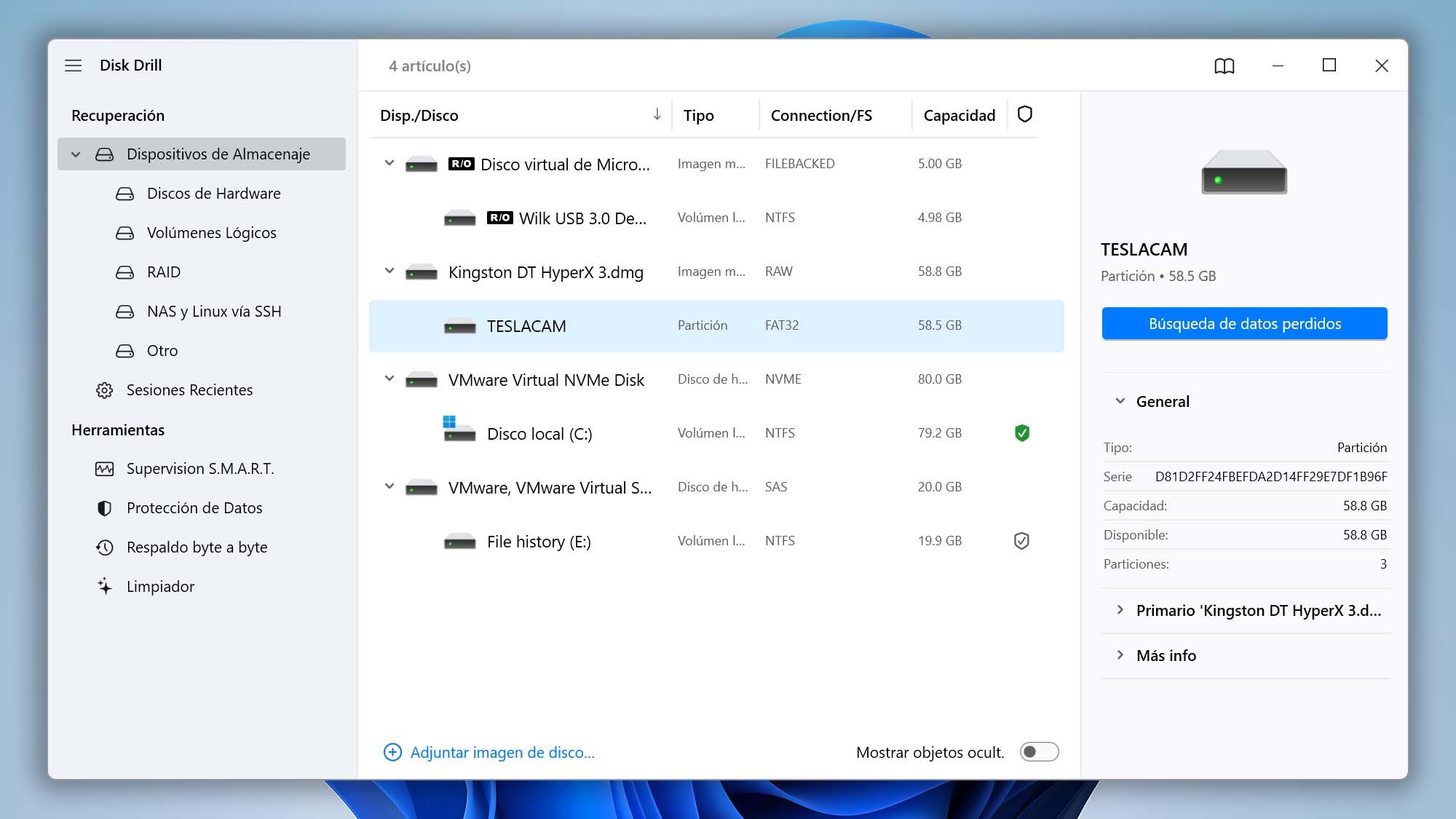Screen dimensions: 1456x819
Task: Click Búsqueda de datos perdidos button
Action: 1244,323
